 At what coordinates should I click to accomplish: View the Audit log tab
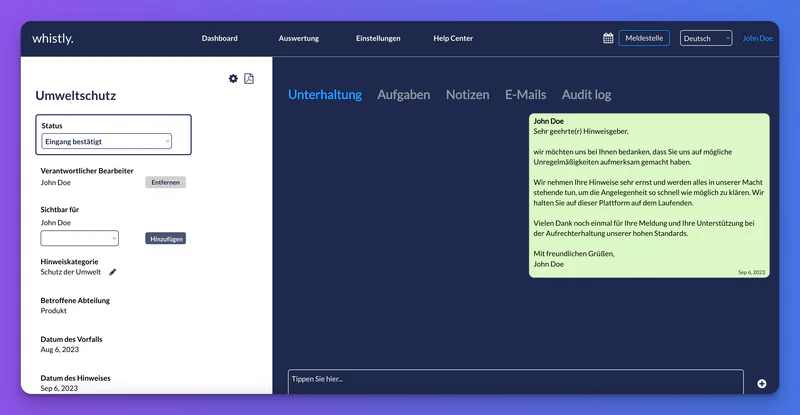click(x=586, y=94)
